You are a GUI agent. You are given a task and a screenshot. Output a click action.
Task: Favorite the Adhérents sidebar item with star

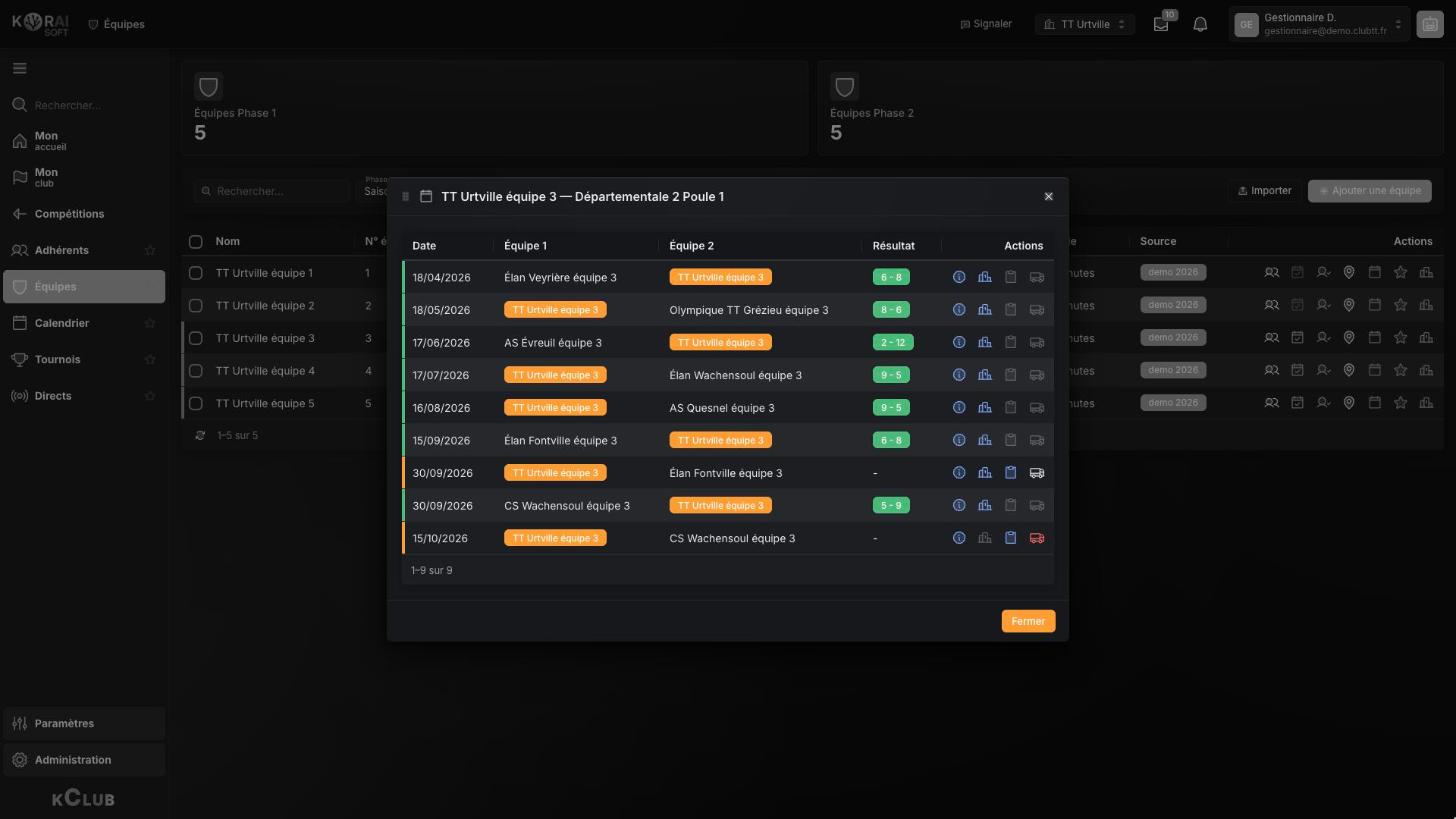coord(150,250)
